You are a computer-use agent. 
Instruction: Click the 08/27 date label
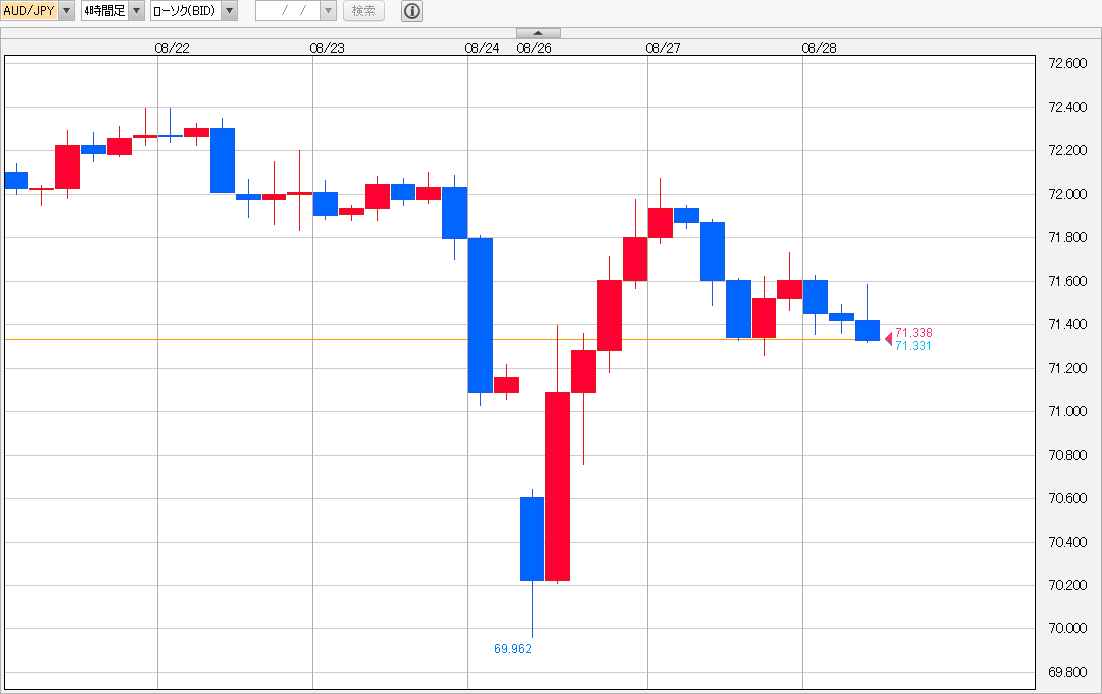click(x=663, y=48)
